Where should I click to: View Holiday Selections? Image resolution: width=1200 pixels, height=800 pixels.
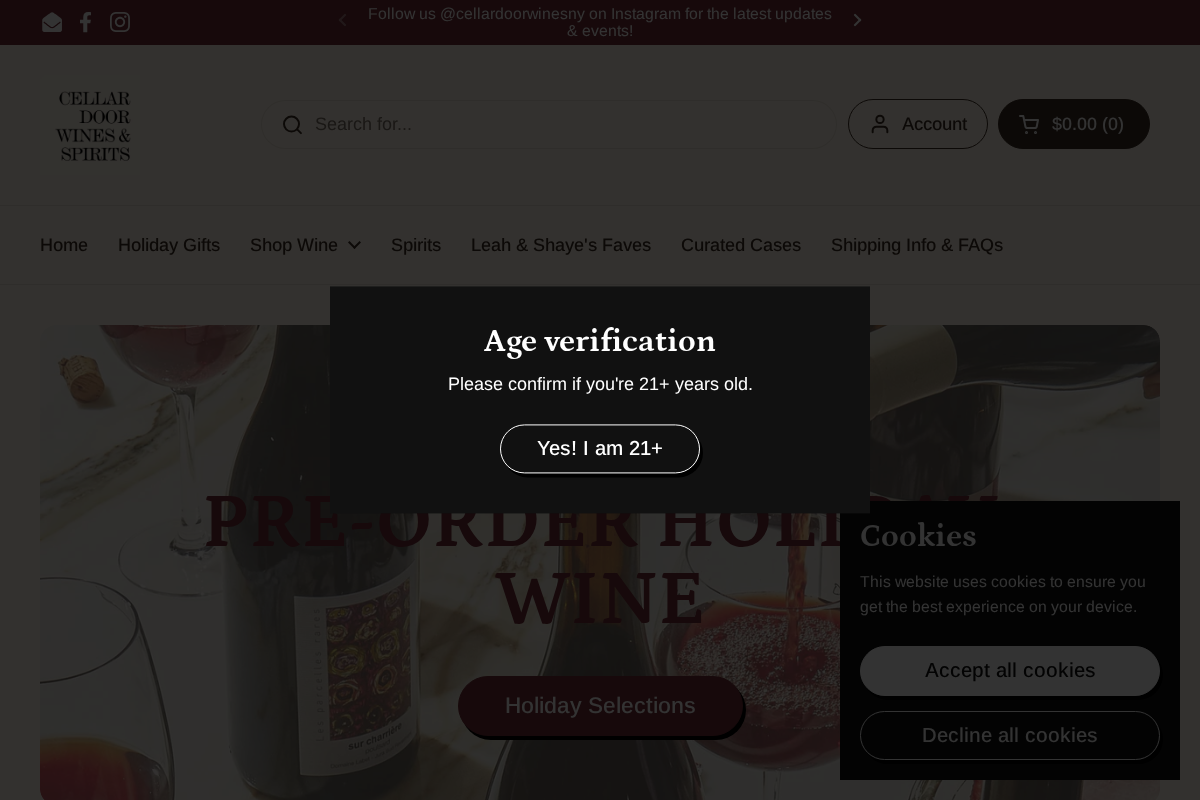[600, 706]
